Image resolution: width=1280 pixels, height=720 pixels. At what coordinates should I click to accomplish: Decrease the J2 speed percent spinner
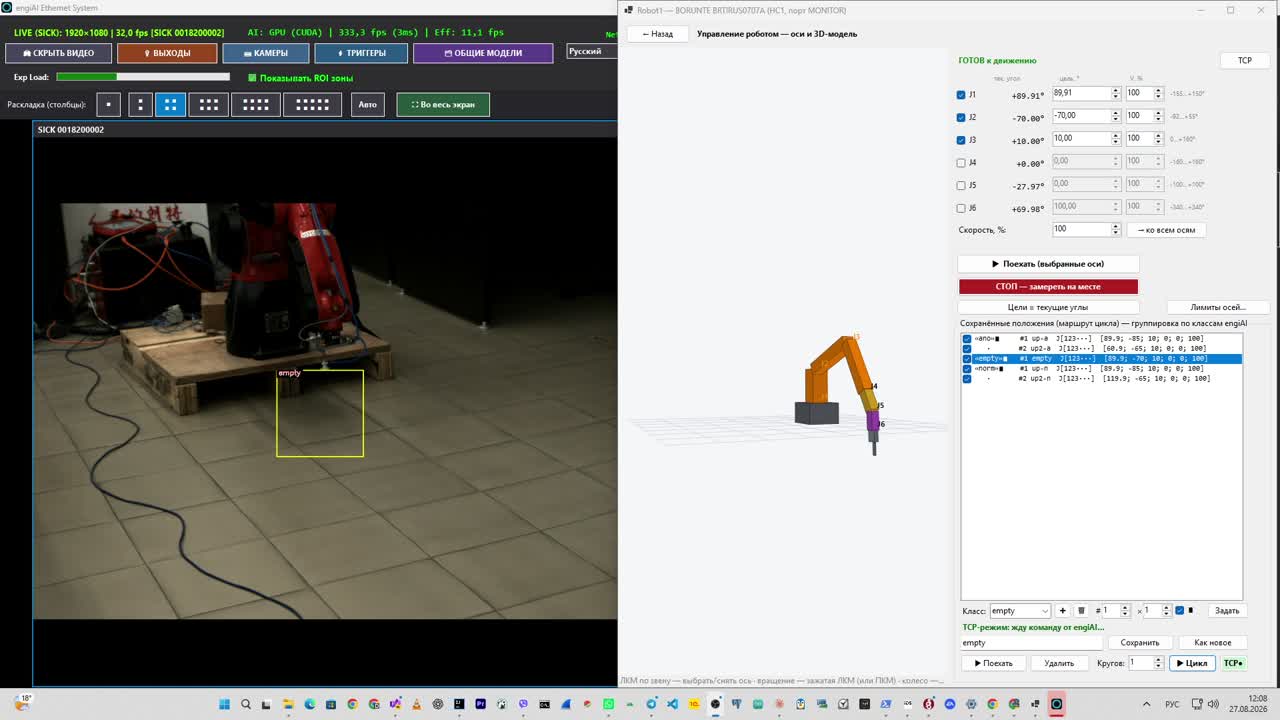pos(1158,119)
